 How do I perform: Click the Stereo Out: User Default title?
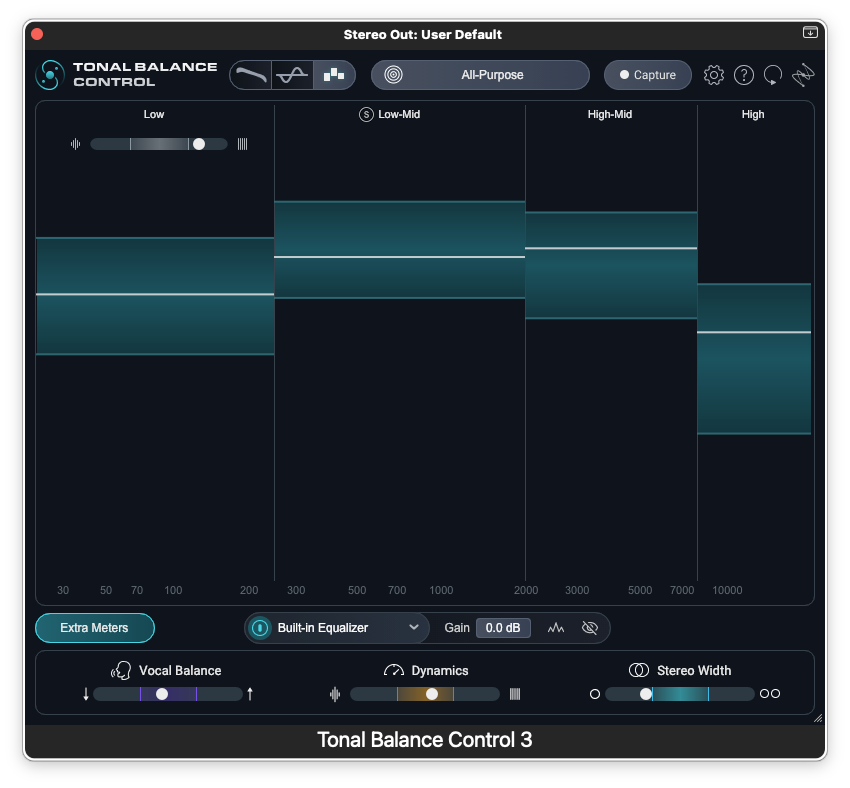point(422,34)
